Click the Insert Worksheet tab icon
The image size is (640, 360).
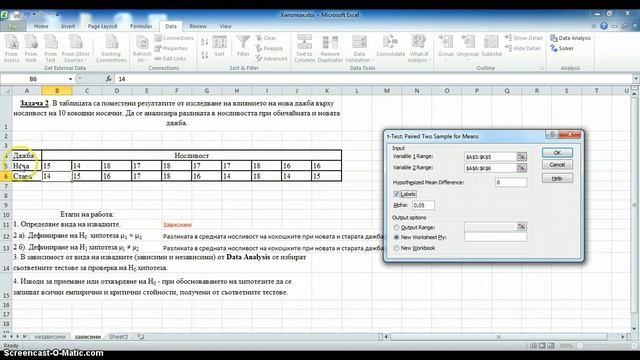click(x=141, y=337)
